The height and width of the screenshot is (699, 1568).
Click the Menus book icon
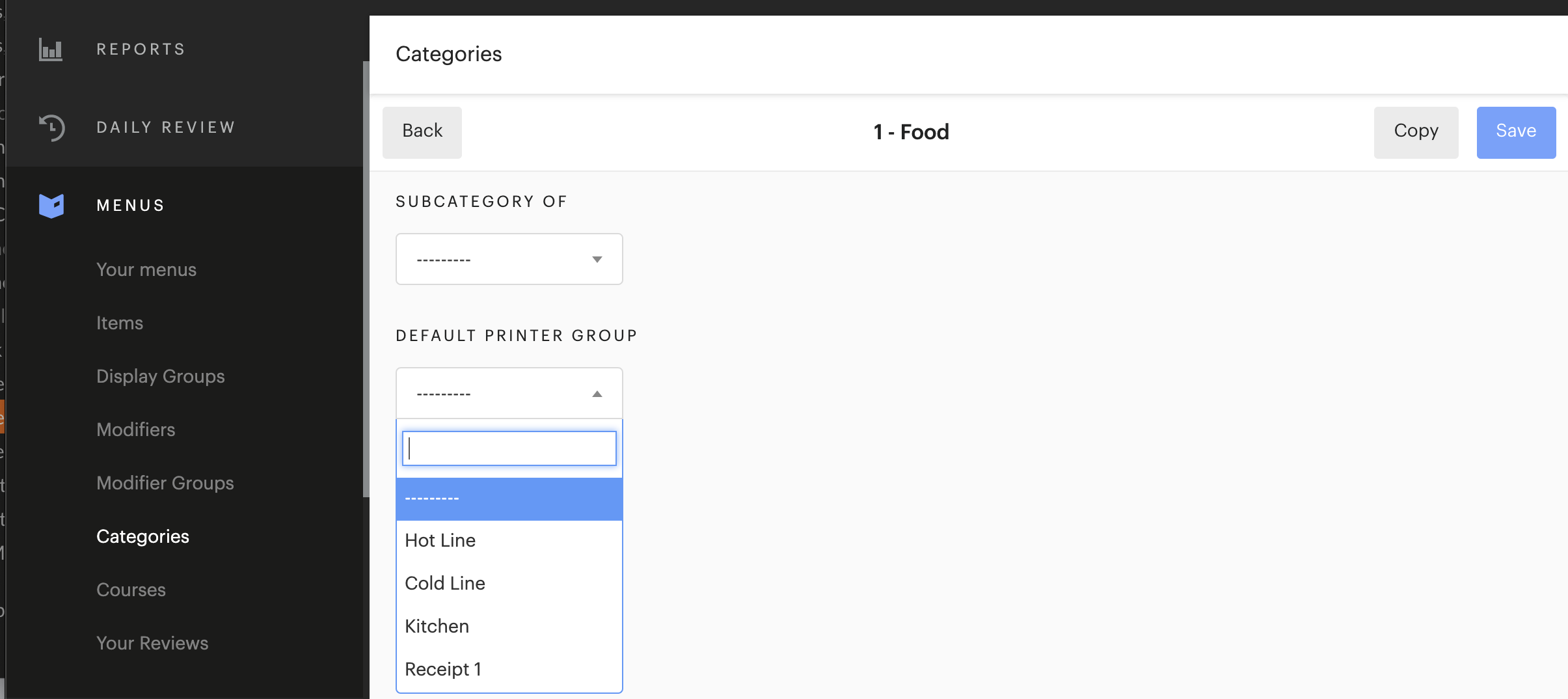pos(51,204)
